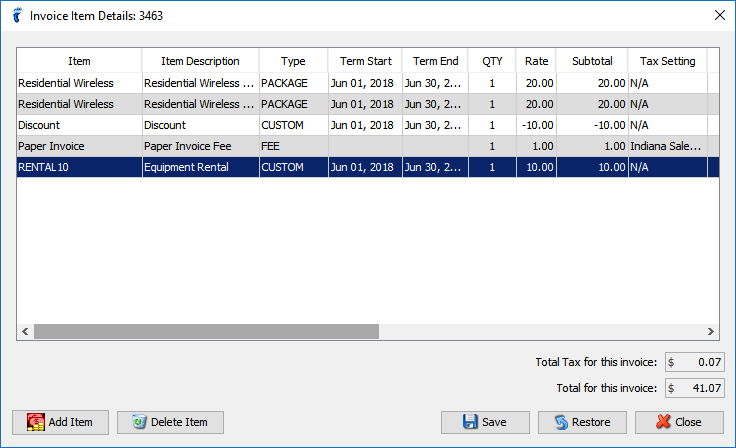Click the Term Start cell in Discount row
Image resolution: width=736 pixels, height=448 pixels.
coord(366,125)
